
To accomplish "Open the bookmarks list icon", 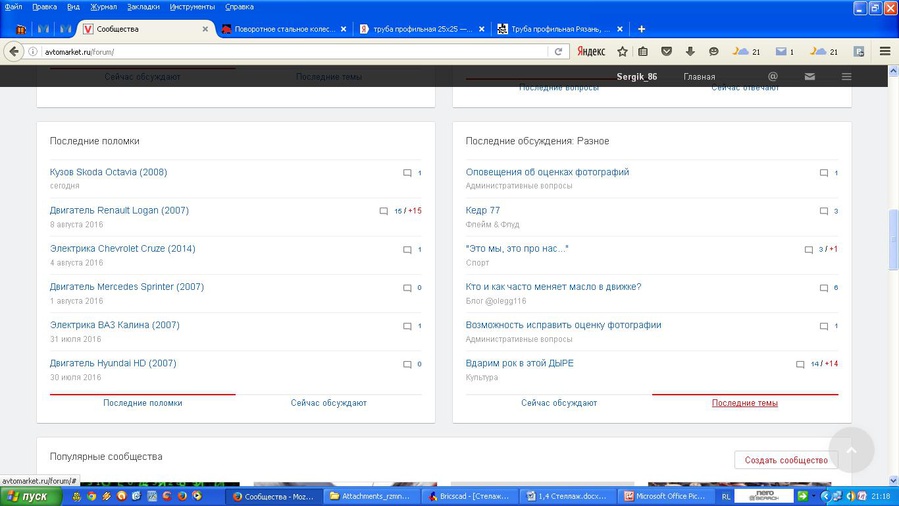I will point(643,52).
